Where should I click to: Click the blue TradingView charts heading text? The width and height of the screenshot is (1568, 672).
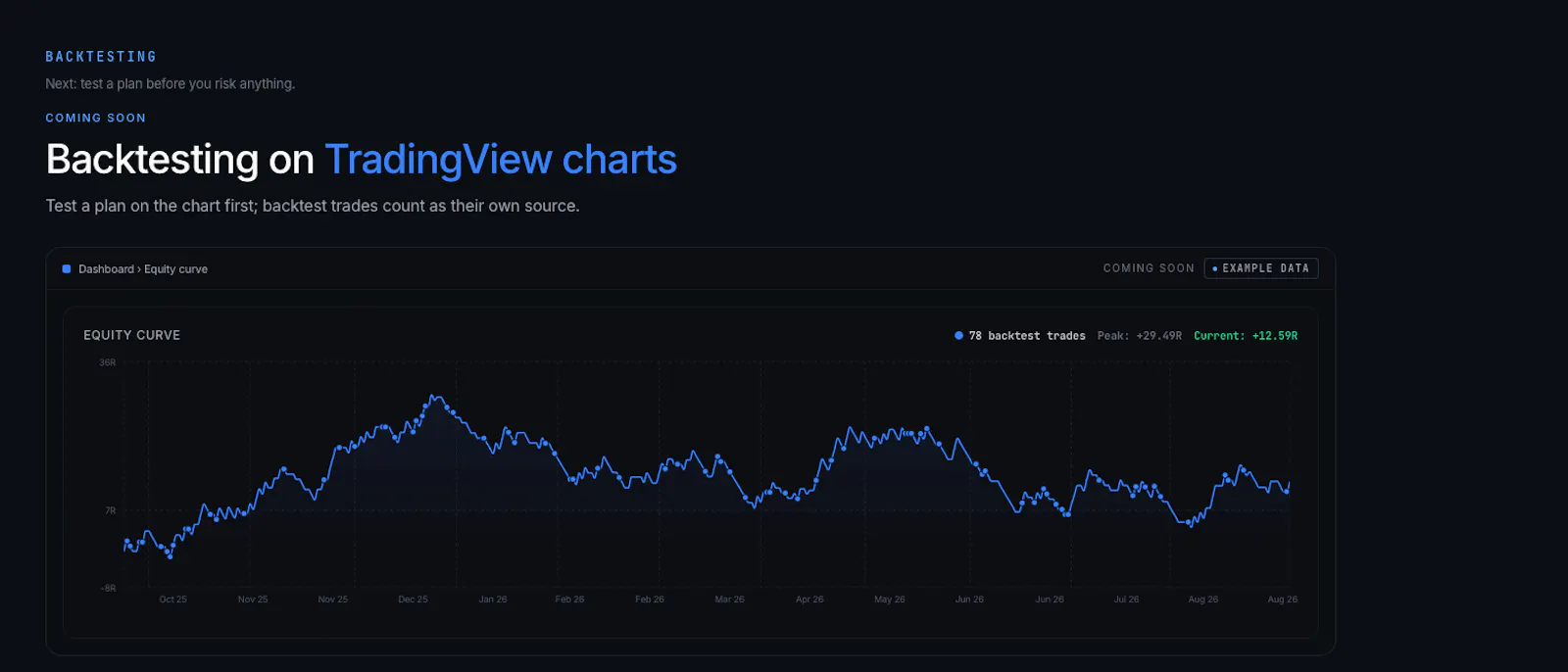(x=501, y=160)
